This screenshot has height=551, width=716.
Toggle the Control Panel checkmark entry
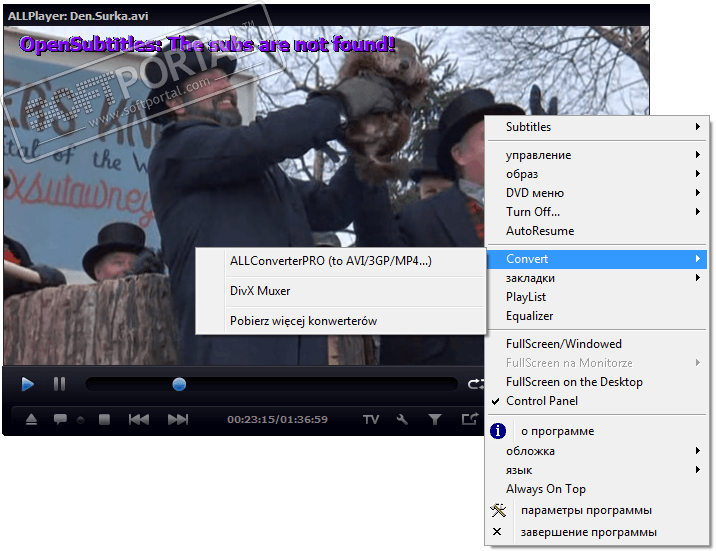[597, 401]
